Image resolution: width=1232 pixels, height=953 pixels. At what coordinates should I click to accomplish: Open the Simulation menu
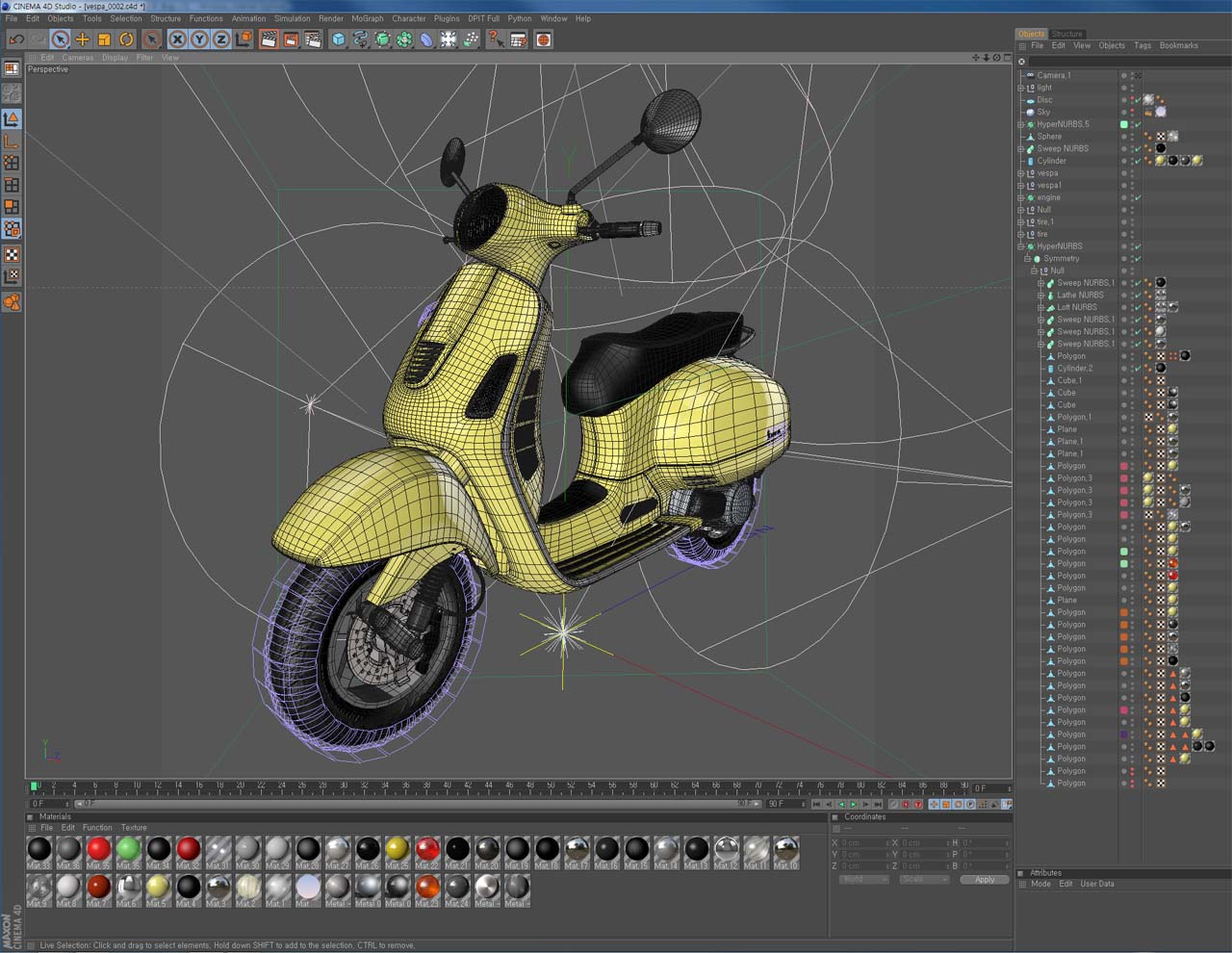point(292,18)
